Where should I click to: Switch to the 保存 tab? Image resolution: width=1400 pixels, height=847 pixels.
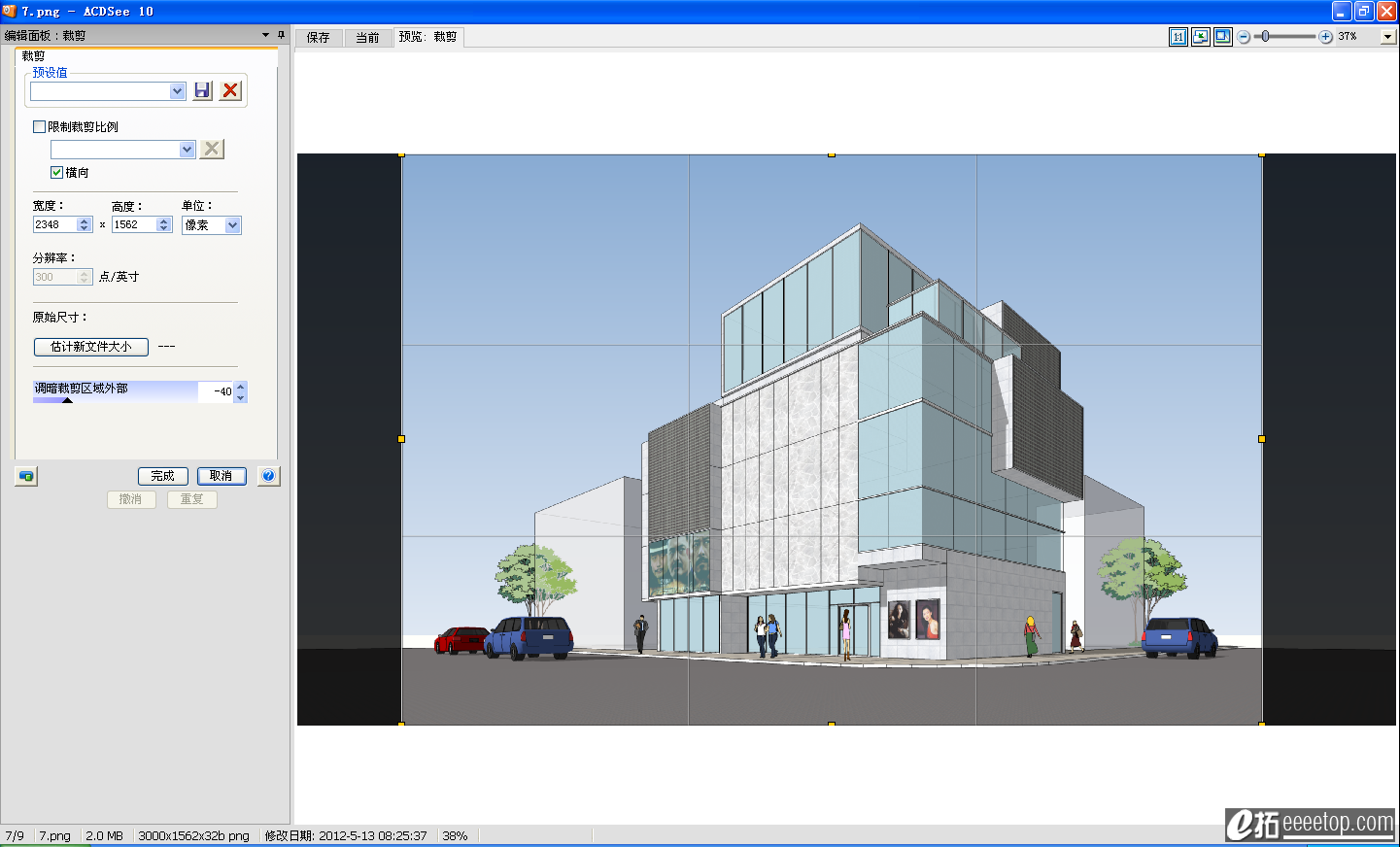click(319, 38)
